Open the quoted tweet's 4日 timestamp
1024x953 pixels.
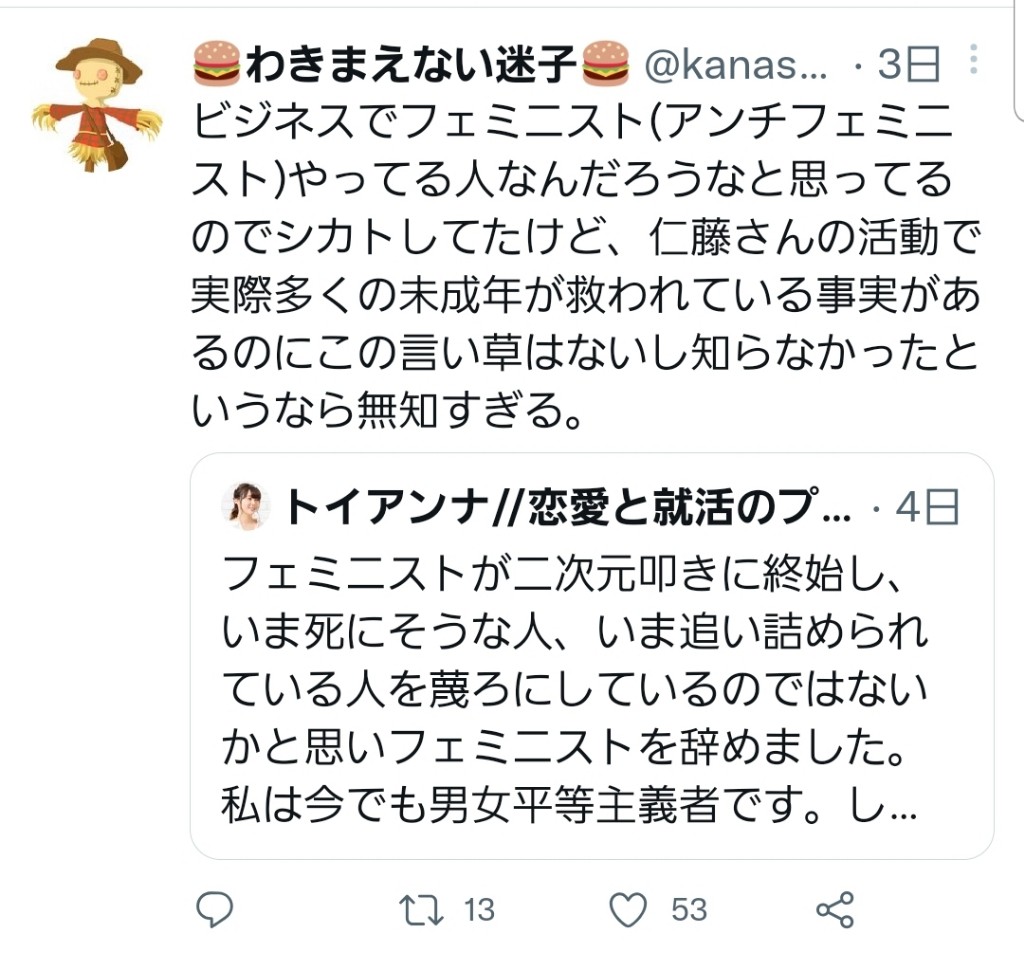point(927,508)
